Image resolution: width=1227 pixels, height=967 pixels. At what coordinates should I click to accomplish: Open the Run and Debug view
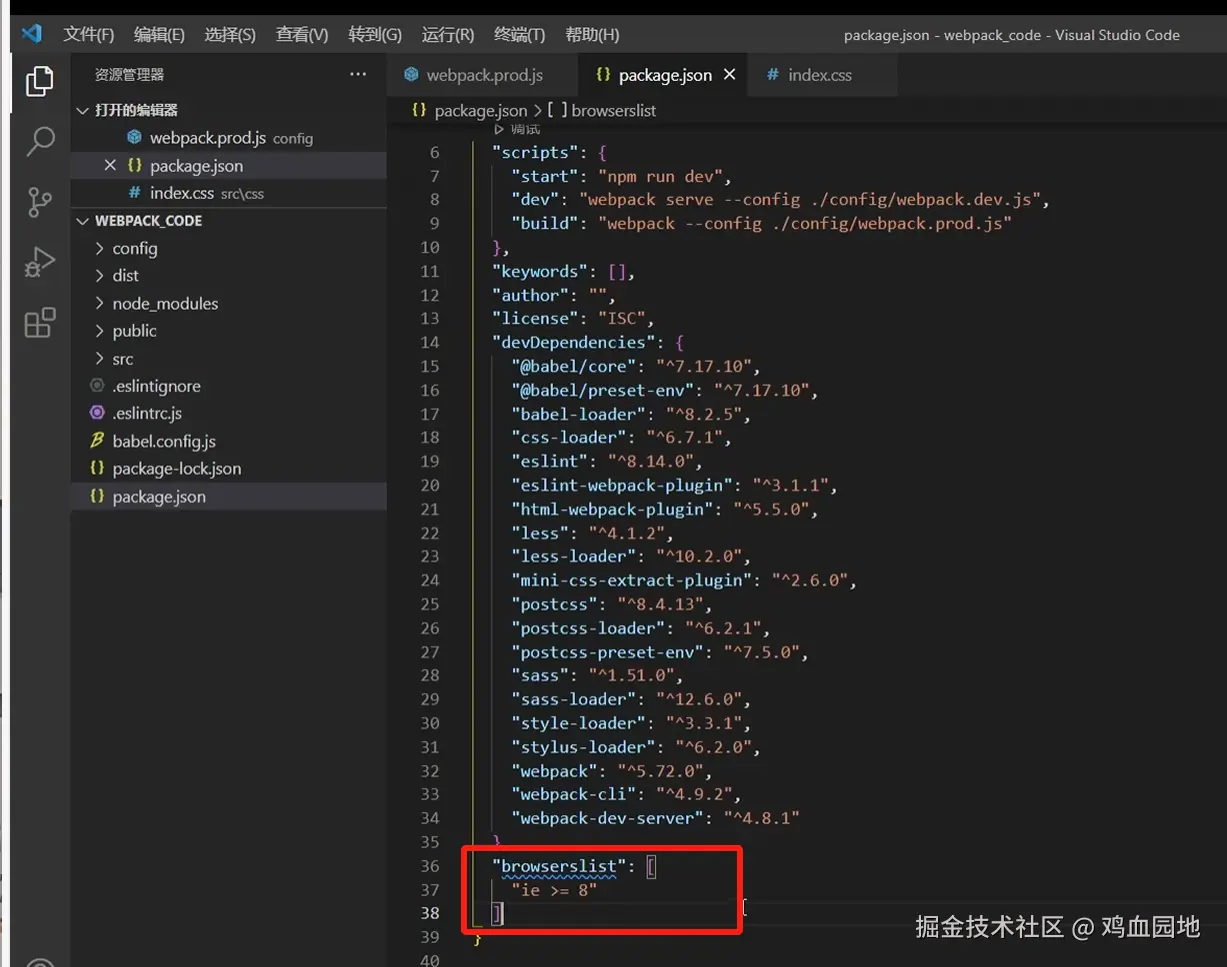click(39, 262)
